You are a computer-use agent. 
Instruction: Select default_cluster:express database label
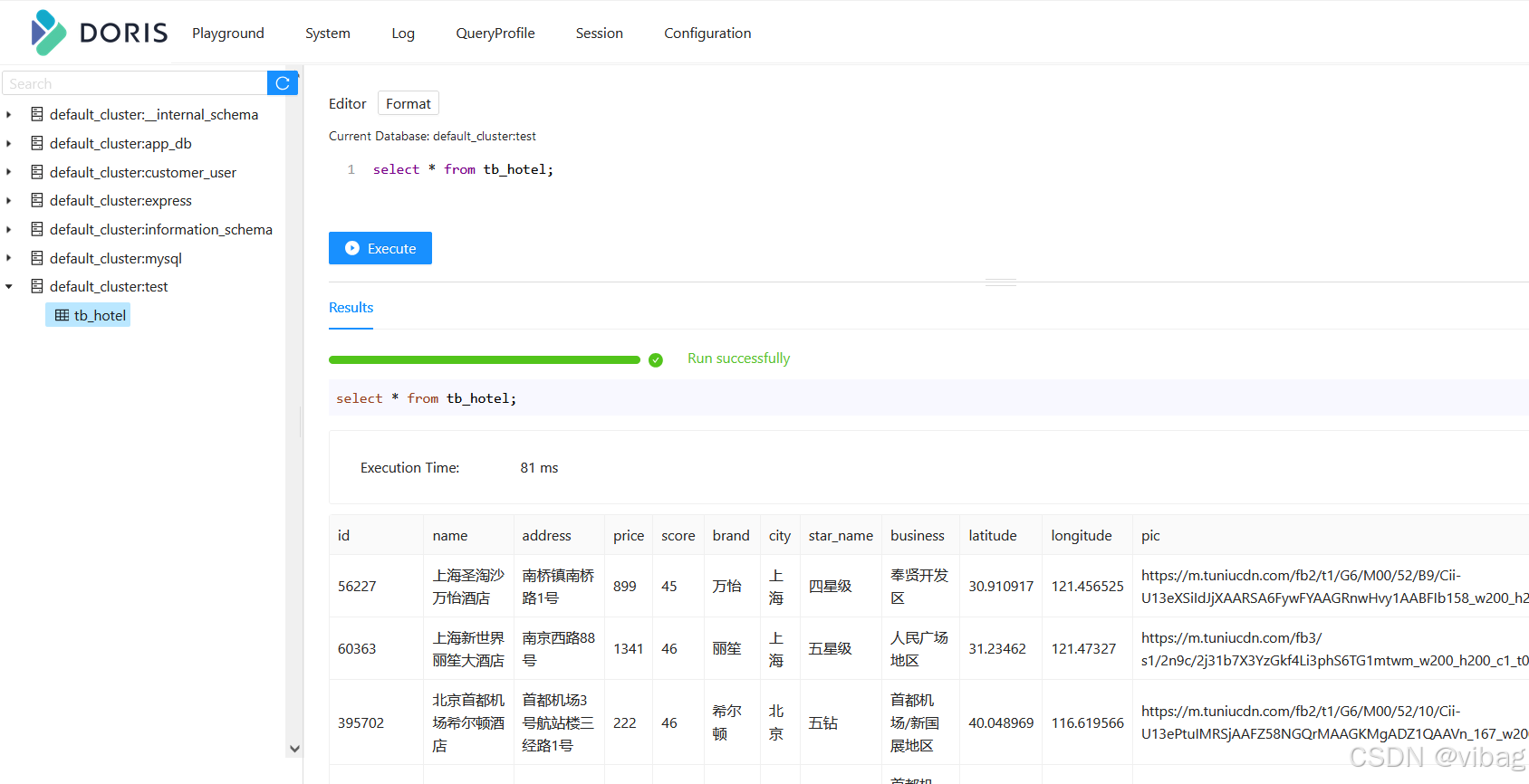coord(120,201)
